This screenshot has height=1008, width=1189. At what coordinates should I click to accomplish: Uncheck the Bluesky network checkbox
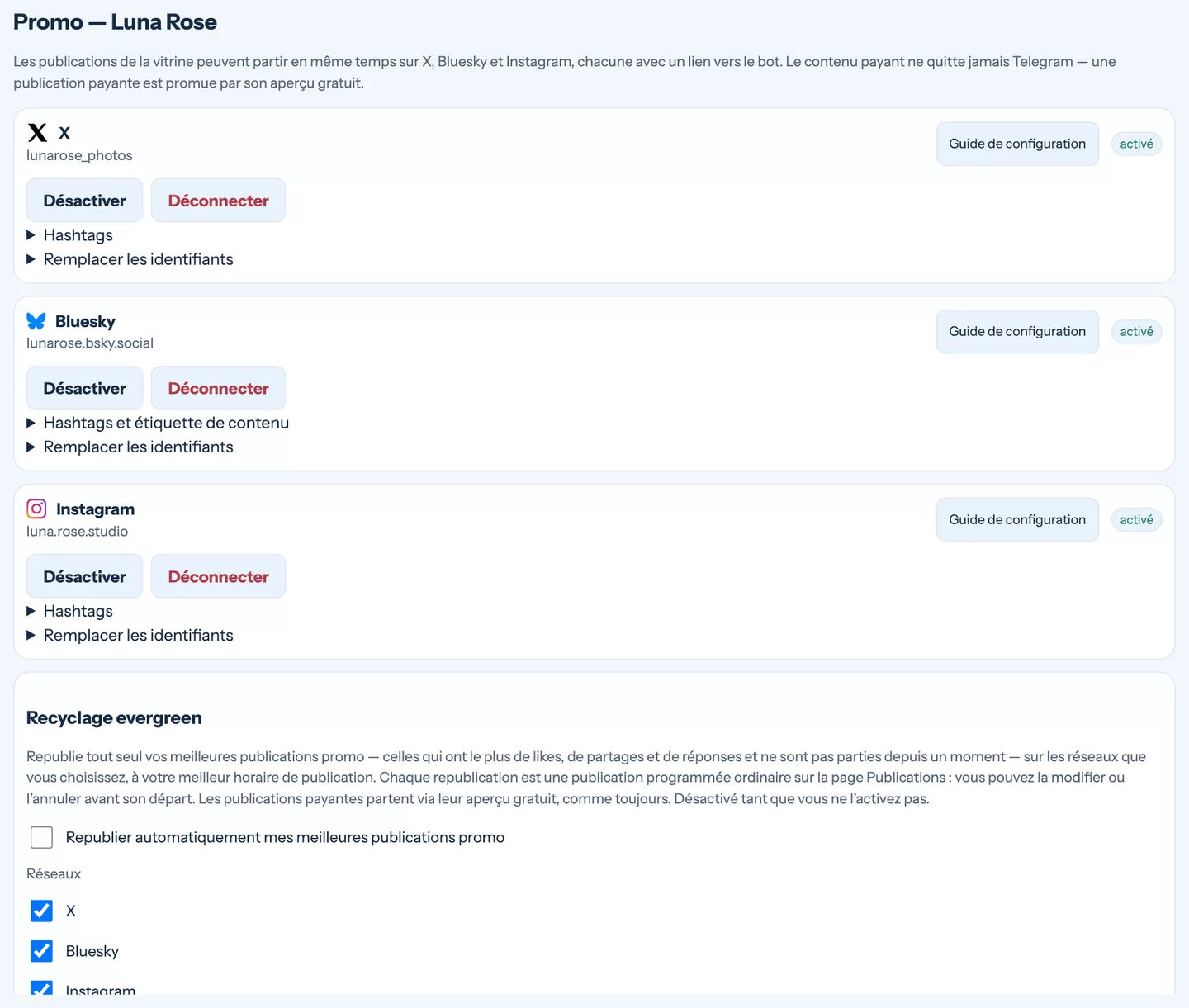[x=41, y=951]
